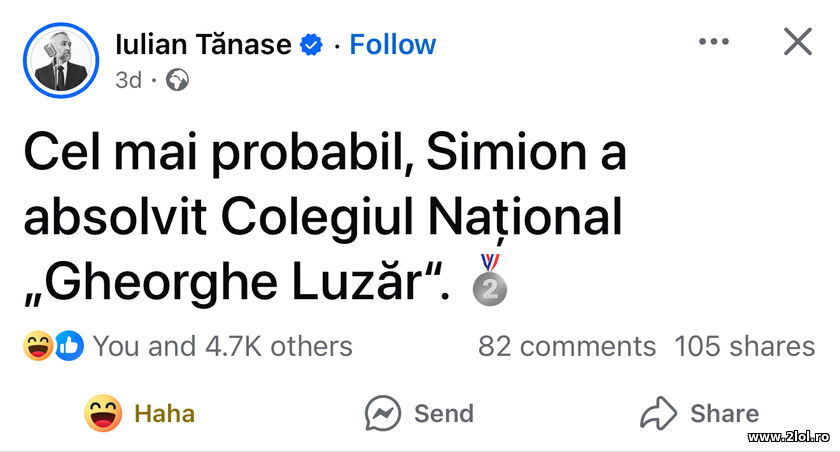The image size is (840, 452).
Task: Open Iulian Tănase's profile name link
Action: (204, 45)
